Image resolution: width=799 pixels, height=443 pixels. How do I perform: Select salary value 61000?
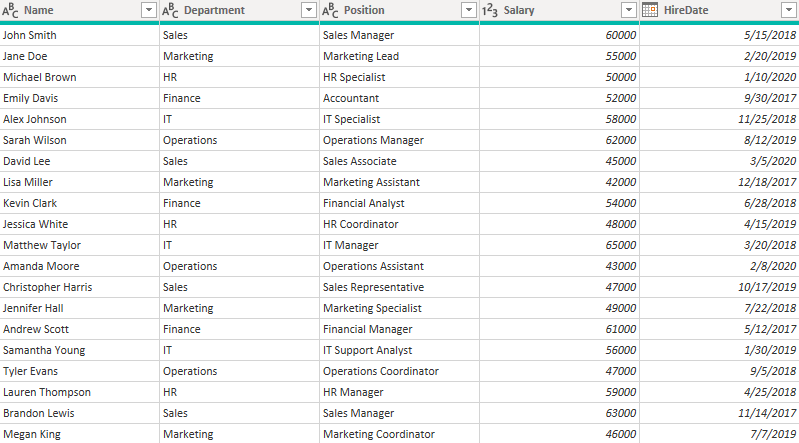(560, 329)
